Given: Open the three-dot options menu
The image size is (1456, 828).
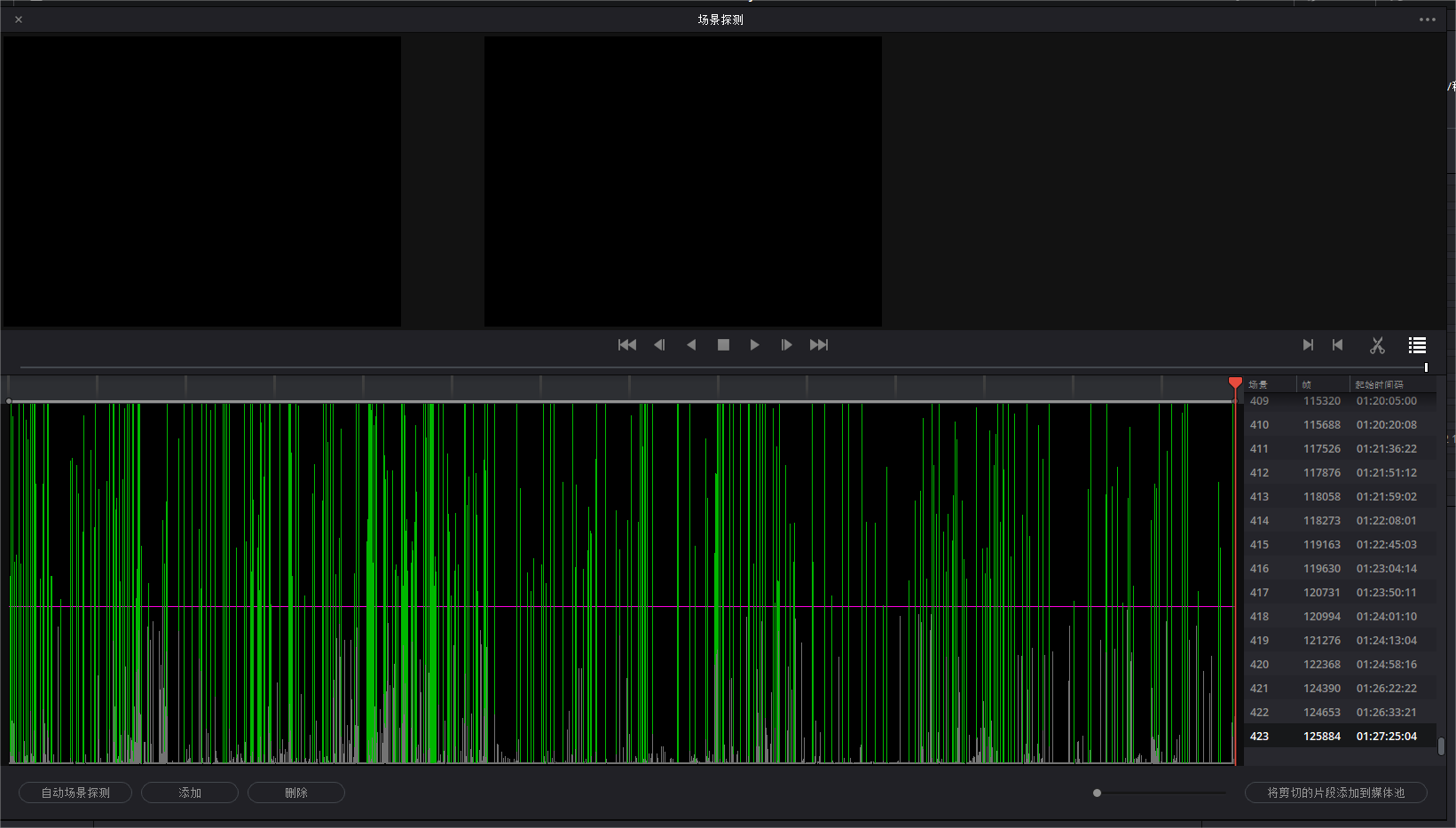Looking at the screenshot, I should pos(1427,20).
